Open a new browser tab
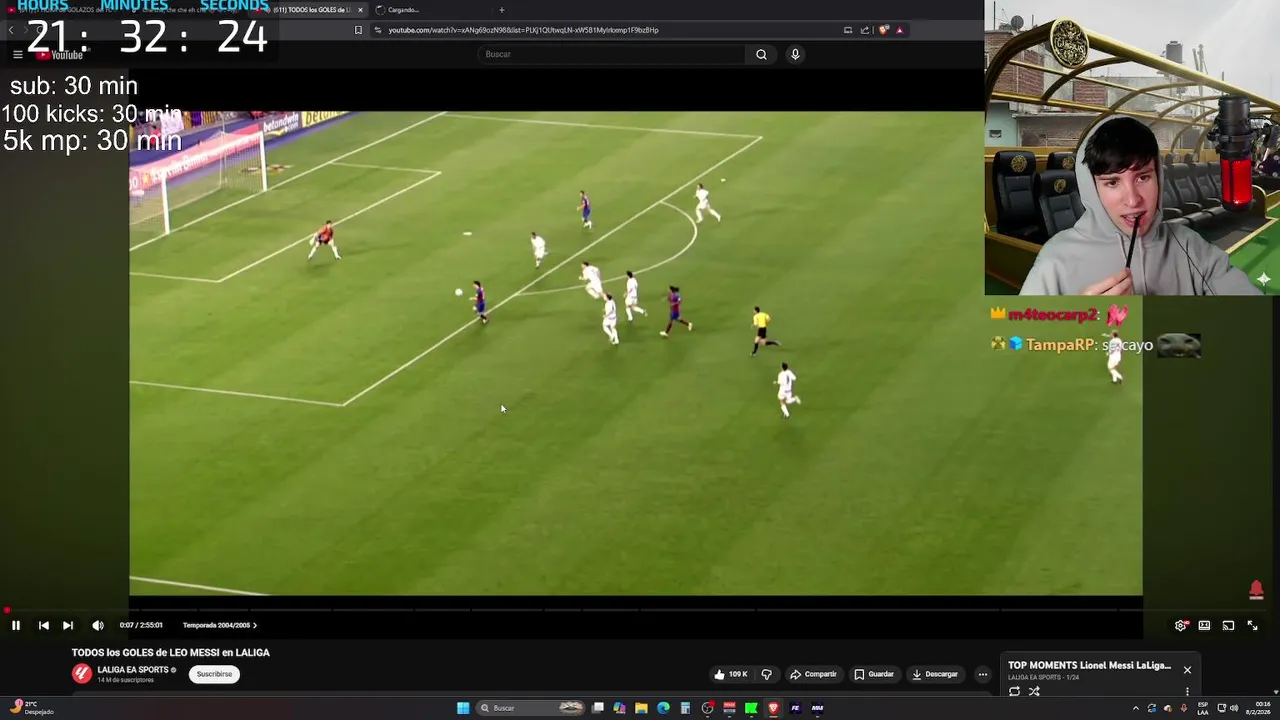The height and width of the screenshot is (720, 1280). (x=501, y=10)
